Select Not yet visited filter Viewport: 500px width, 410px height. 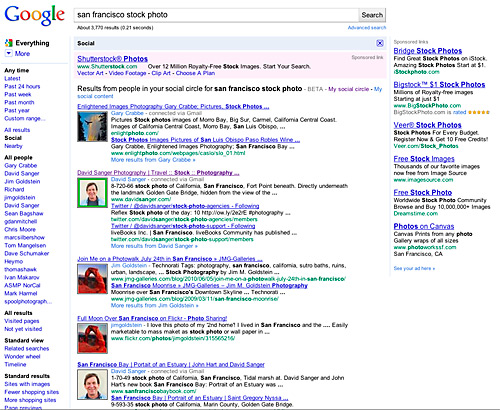(23, 329)
